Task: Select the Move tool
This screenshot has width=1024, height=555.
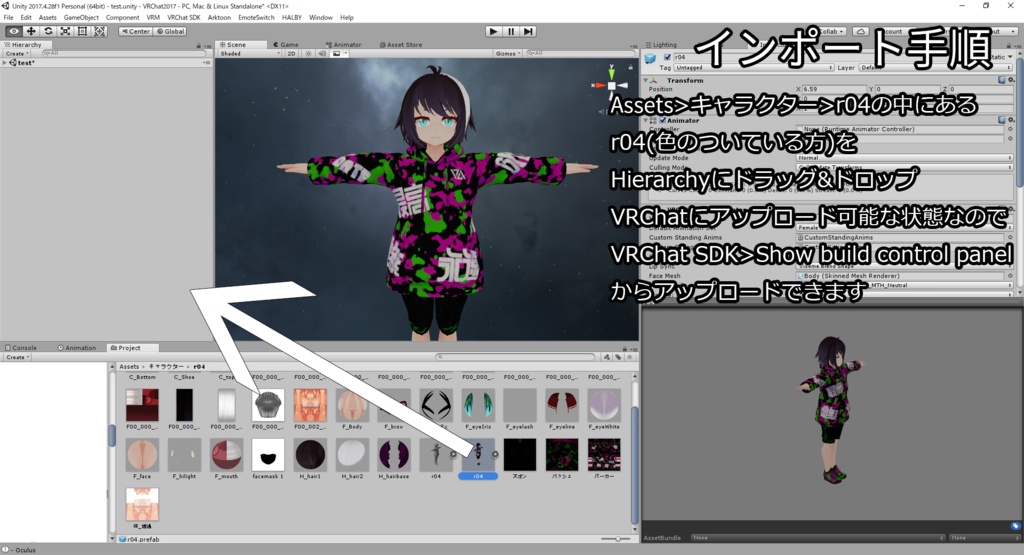Action: tap(31, 31)
